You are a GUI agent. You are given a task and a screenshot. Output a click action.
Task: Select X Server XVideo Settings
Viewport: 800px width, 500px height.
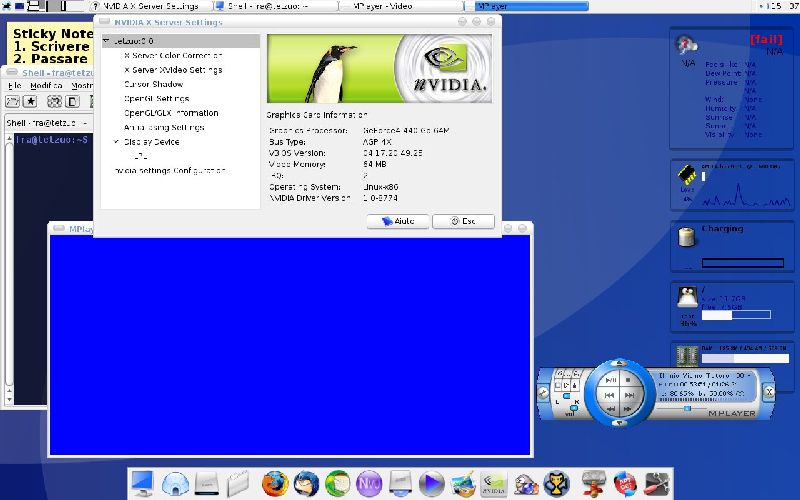173,70
